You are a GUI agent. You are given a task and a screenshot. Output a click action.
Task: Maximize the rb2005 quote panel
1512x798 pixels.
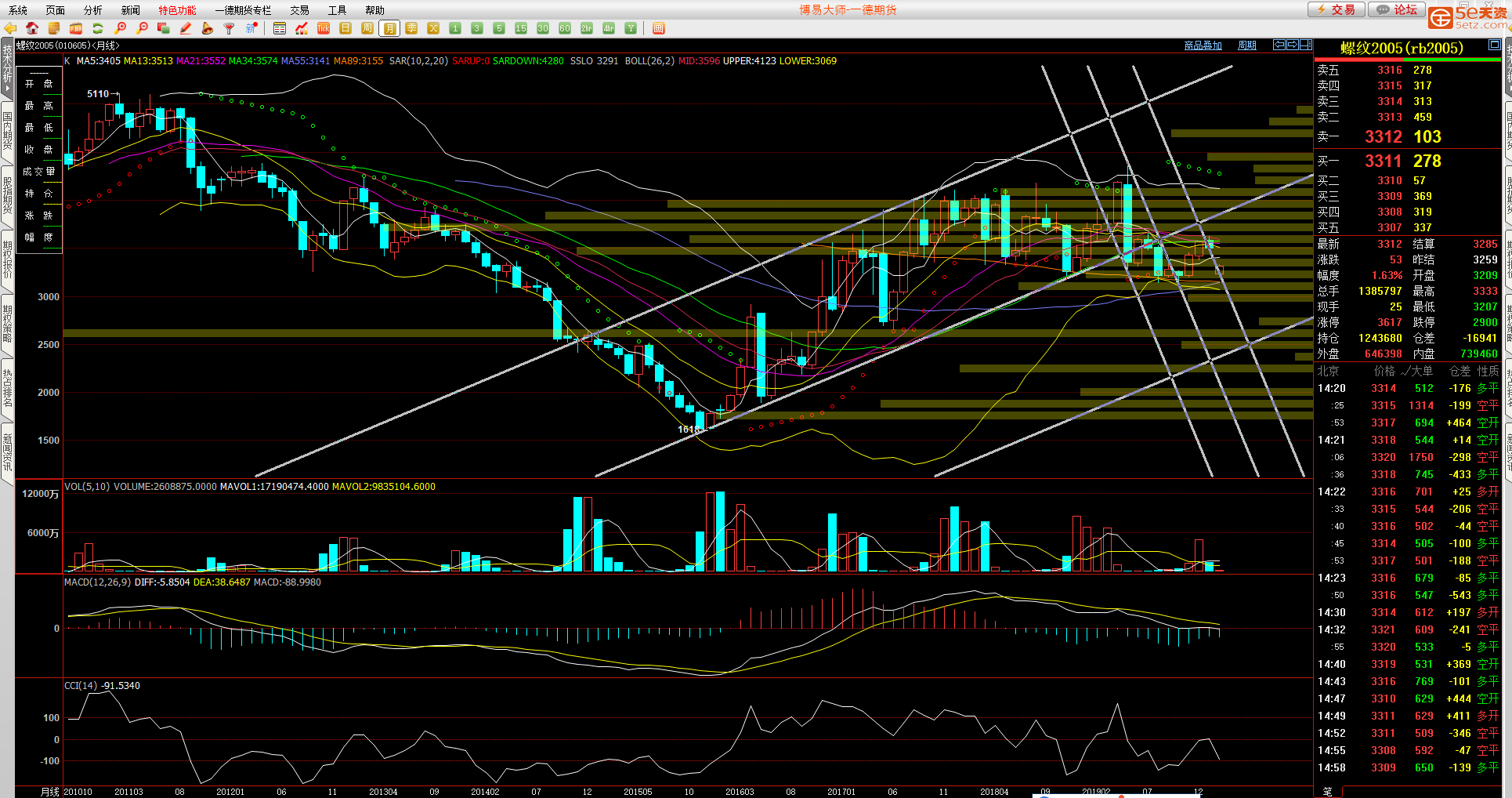point(1494,45)
